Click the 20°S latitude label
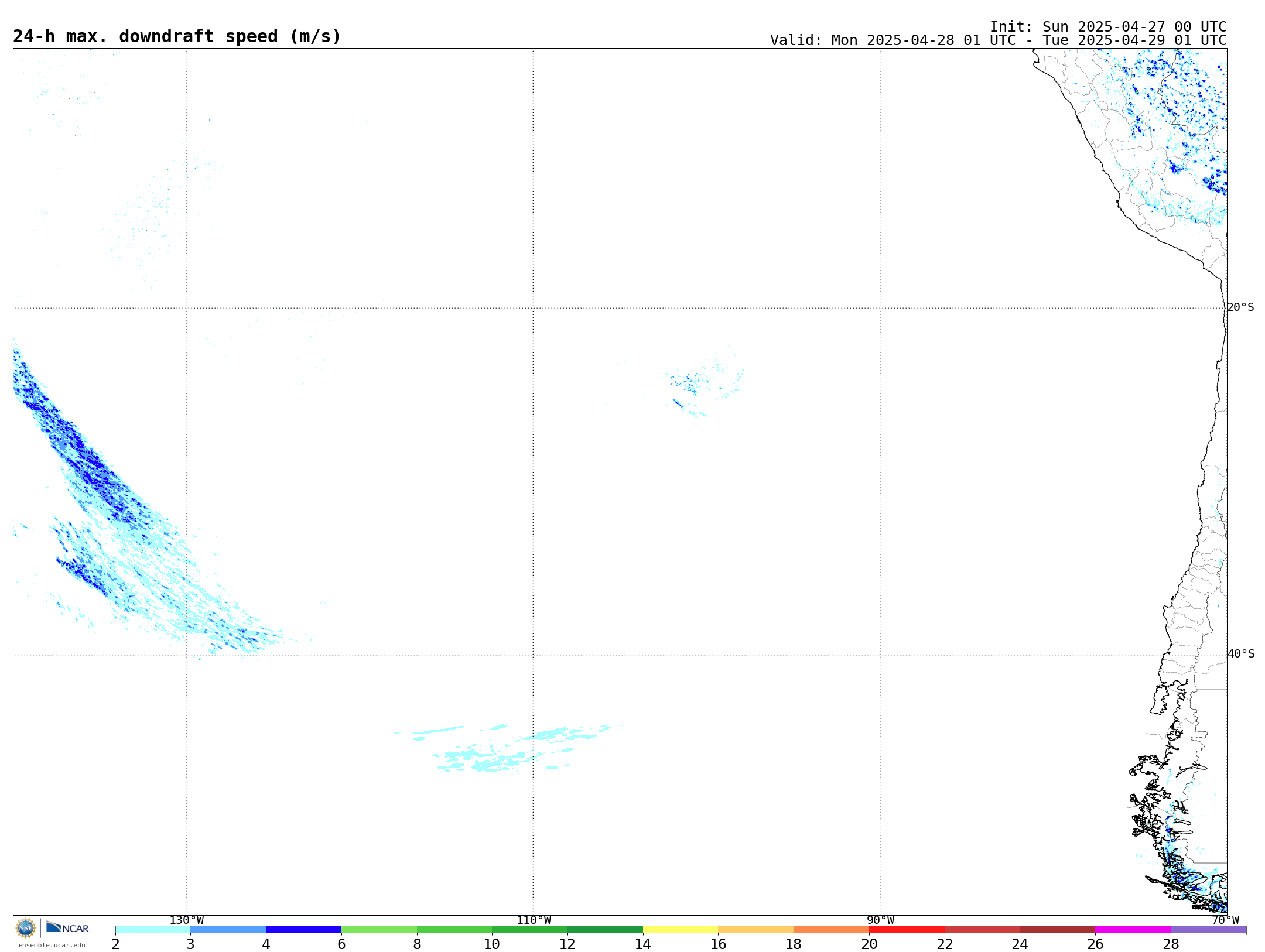 coord(1241,307)
